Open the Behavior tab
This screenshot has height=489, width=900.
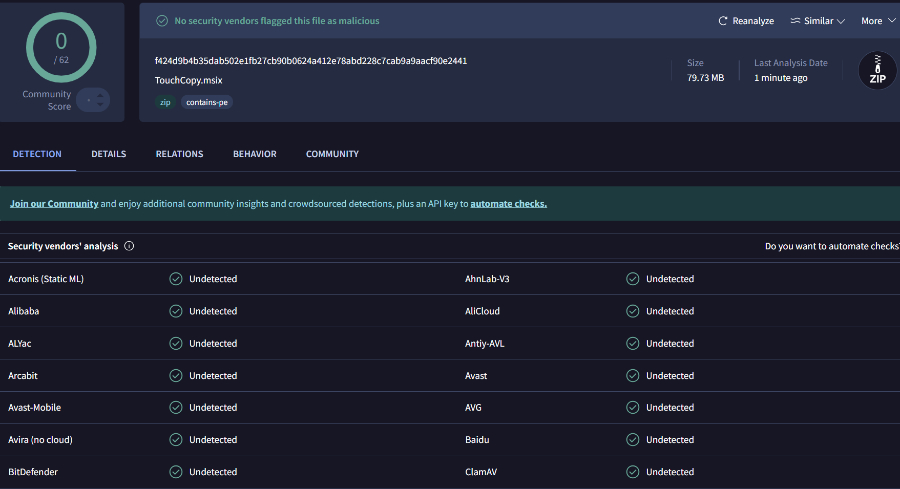tap(255, 154)
